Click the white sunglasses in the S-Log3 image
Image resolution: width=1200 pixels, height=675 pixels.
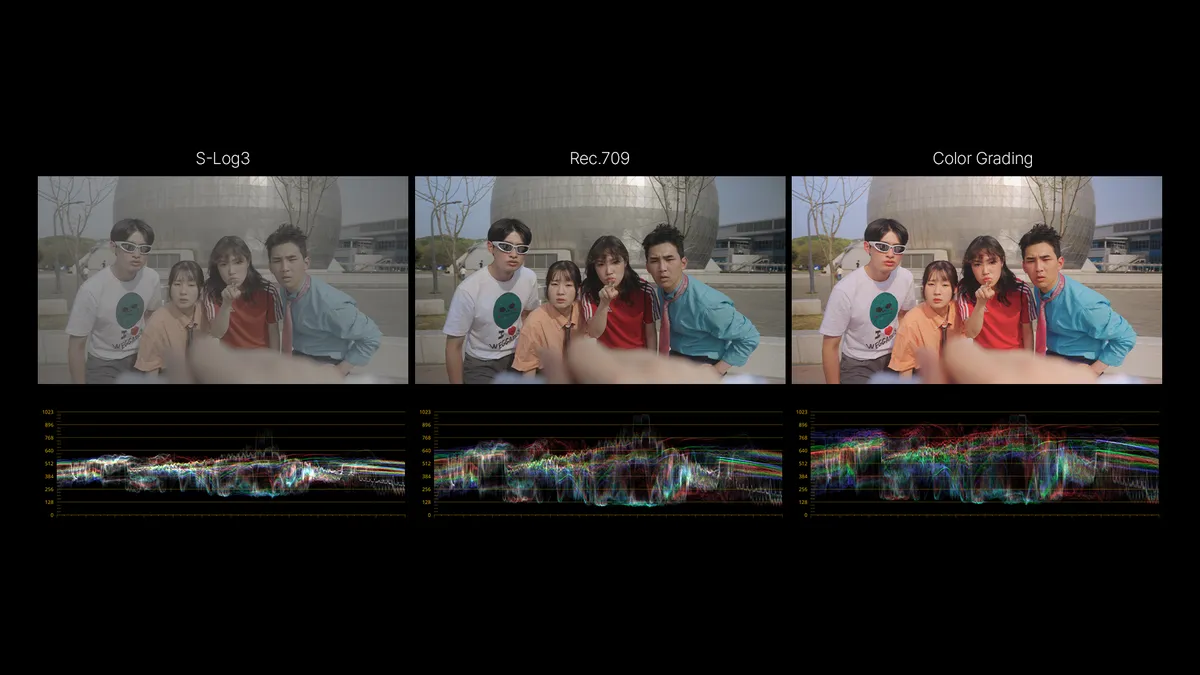coord(132,247)
